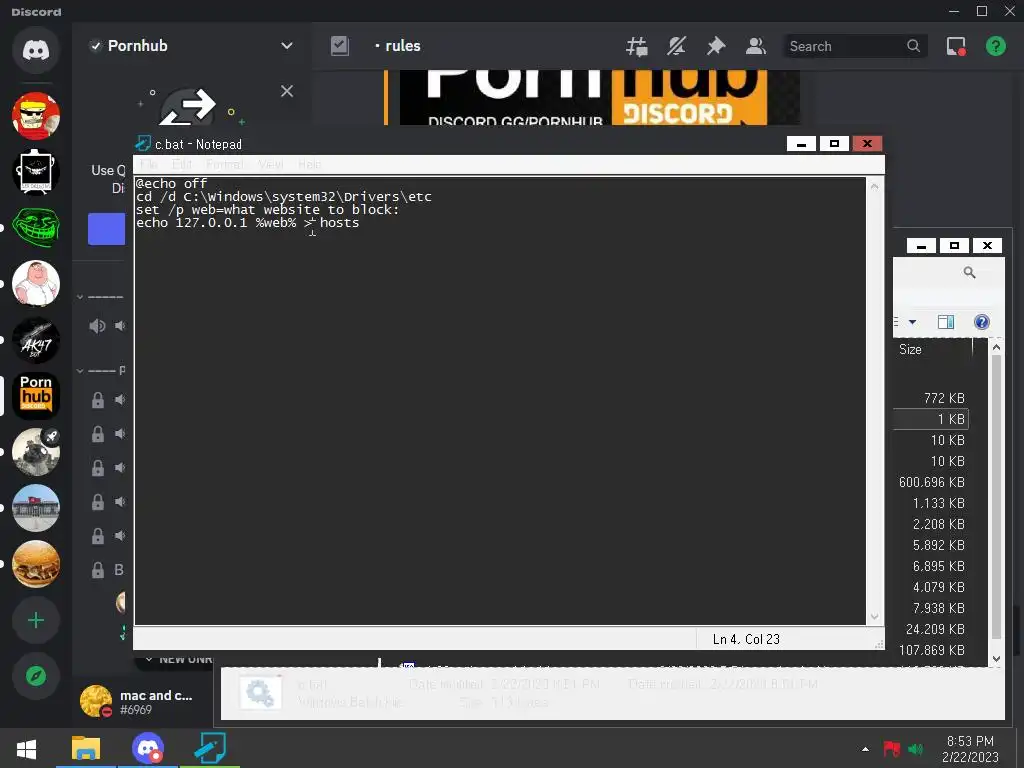Collapse the new unreads indicator chevron
The image size is (1024, 768).
tap(149, 660)
